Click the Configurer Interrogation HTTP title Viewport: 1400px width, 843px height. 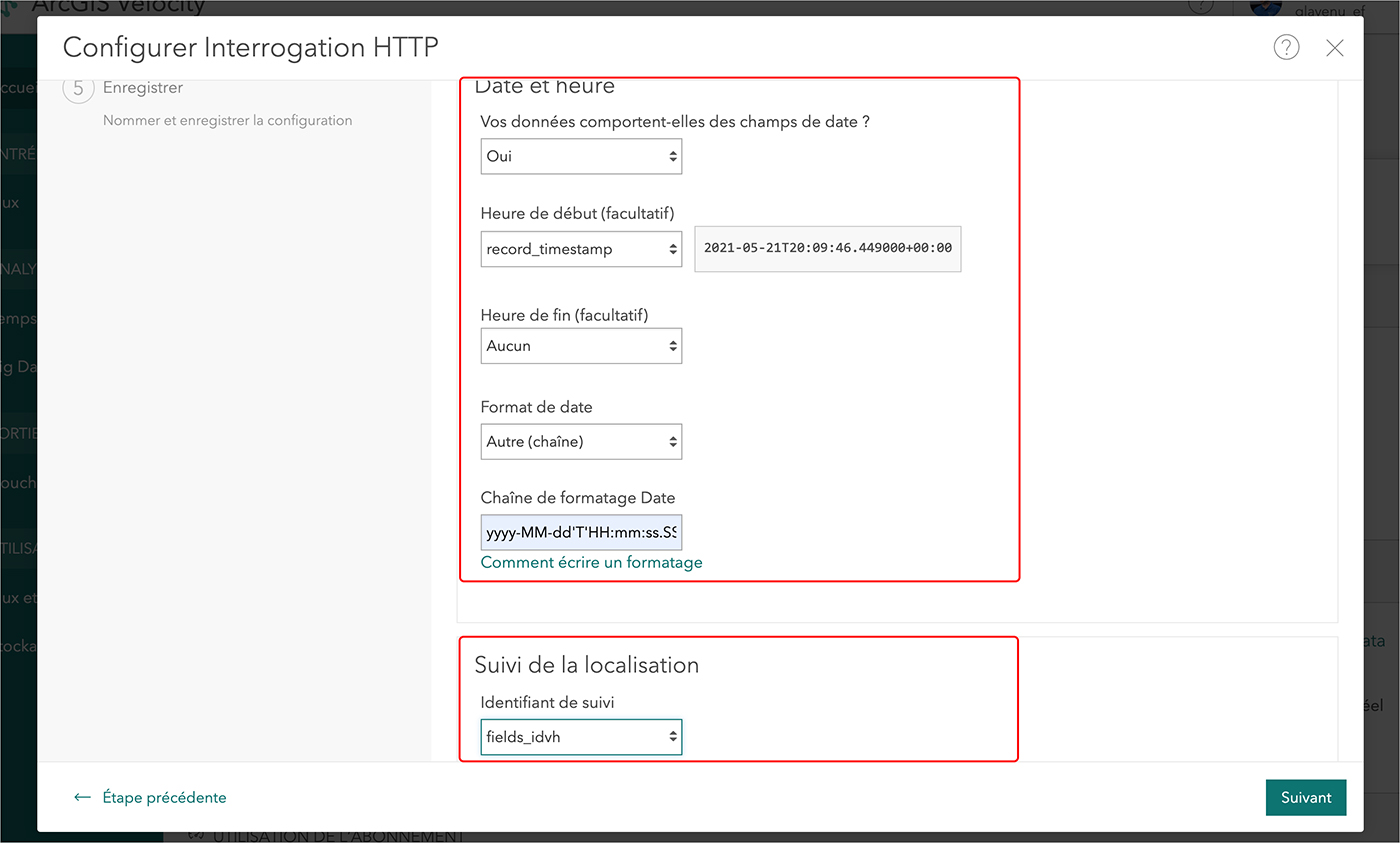[x=250, y=47]
